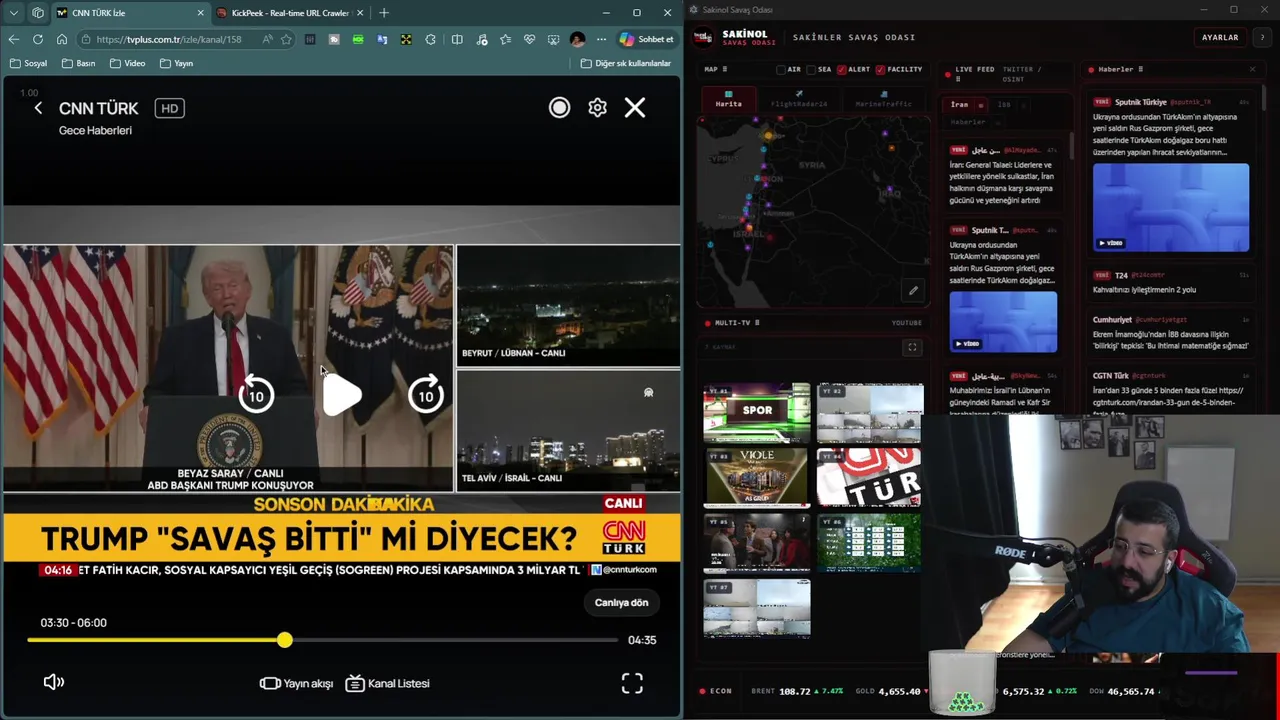Open AYARLAR in Sakinol window

(x=1220, y=37)
